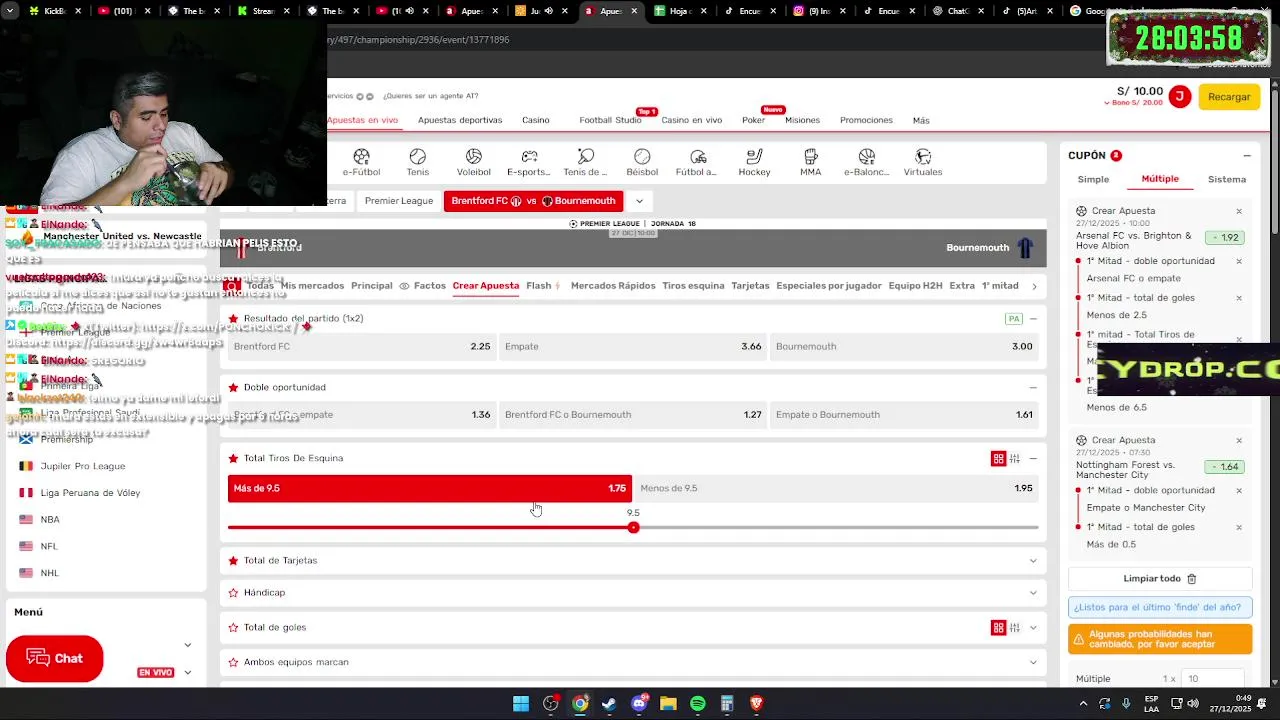This screenshot has height=720, width=1280.
Task: Open the match selector dropdown beside Bournemouth
Action: 639,201
